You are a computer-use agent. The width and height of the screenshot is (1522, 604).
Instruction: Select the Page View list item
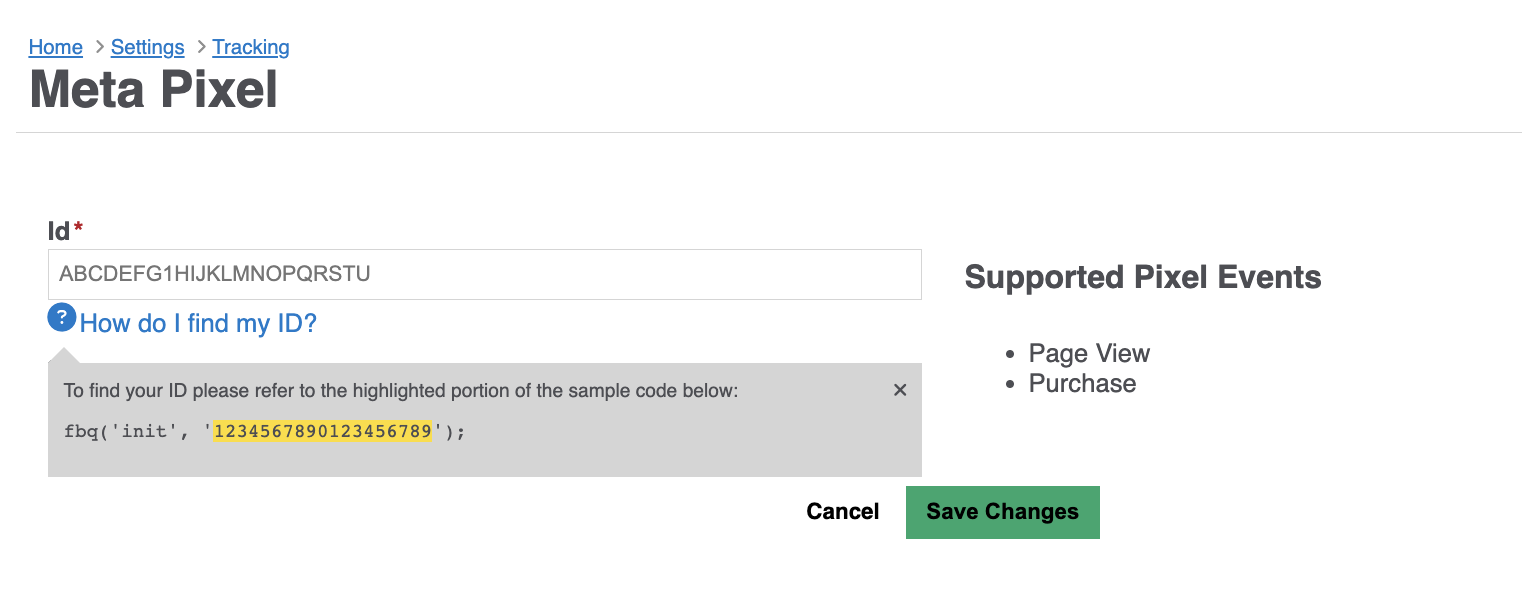[1089, 353]
